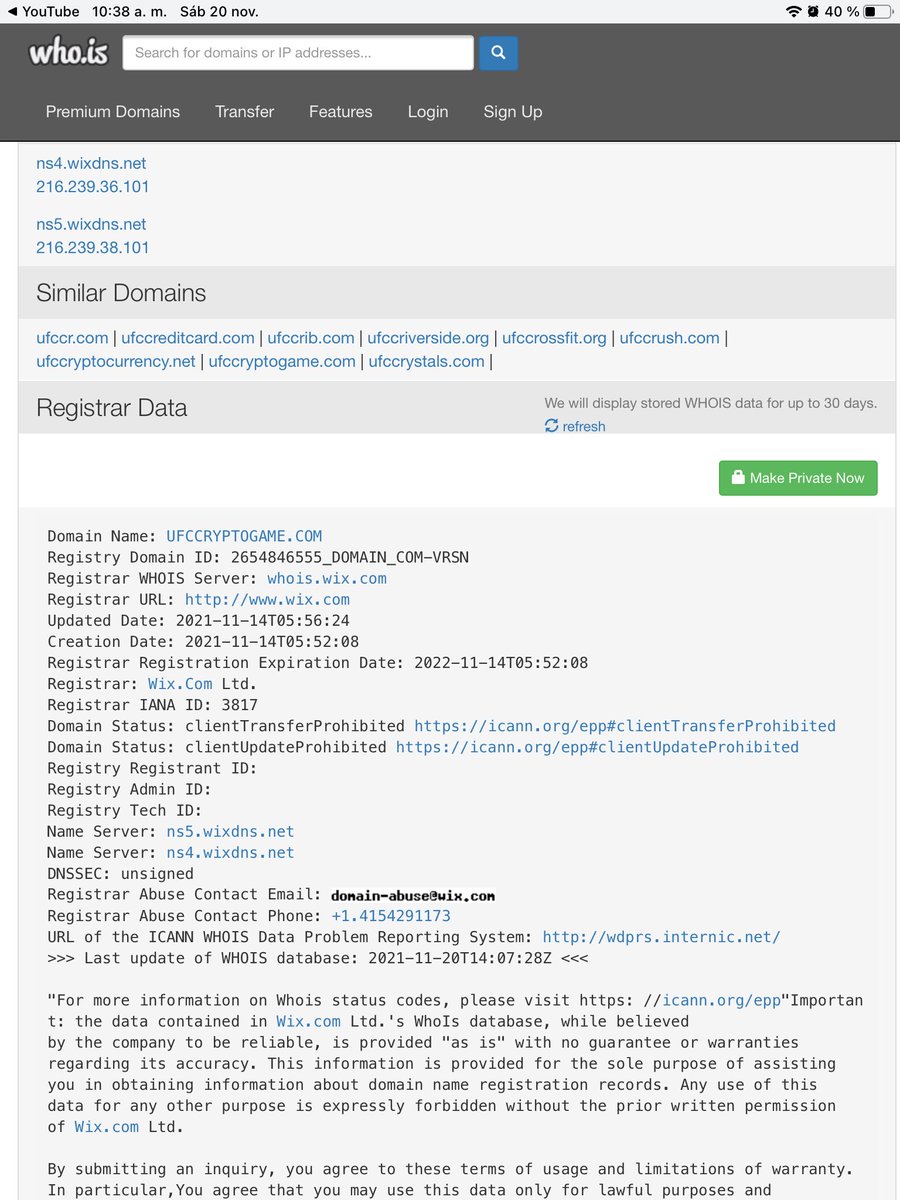Click the Make Private Now button
This screenshot has height=1200, width=900.
coord(798,478)
